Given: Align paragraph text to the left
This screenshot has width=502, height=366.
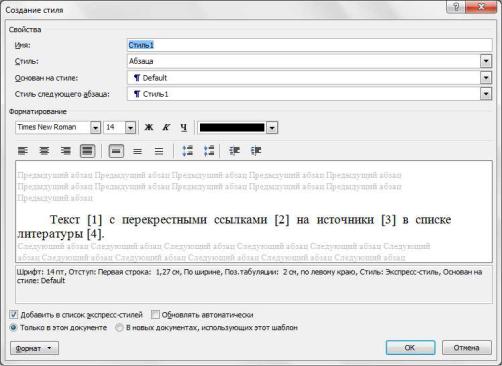Looking at the screenshot, I should coord(23,151).
